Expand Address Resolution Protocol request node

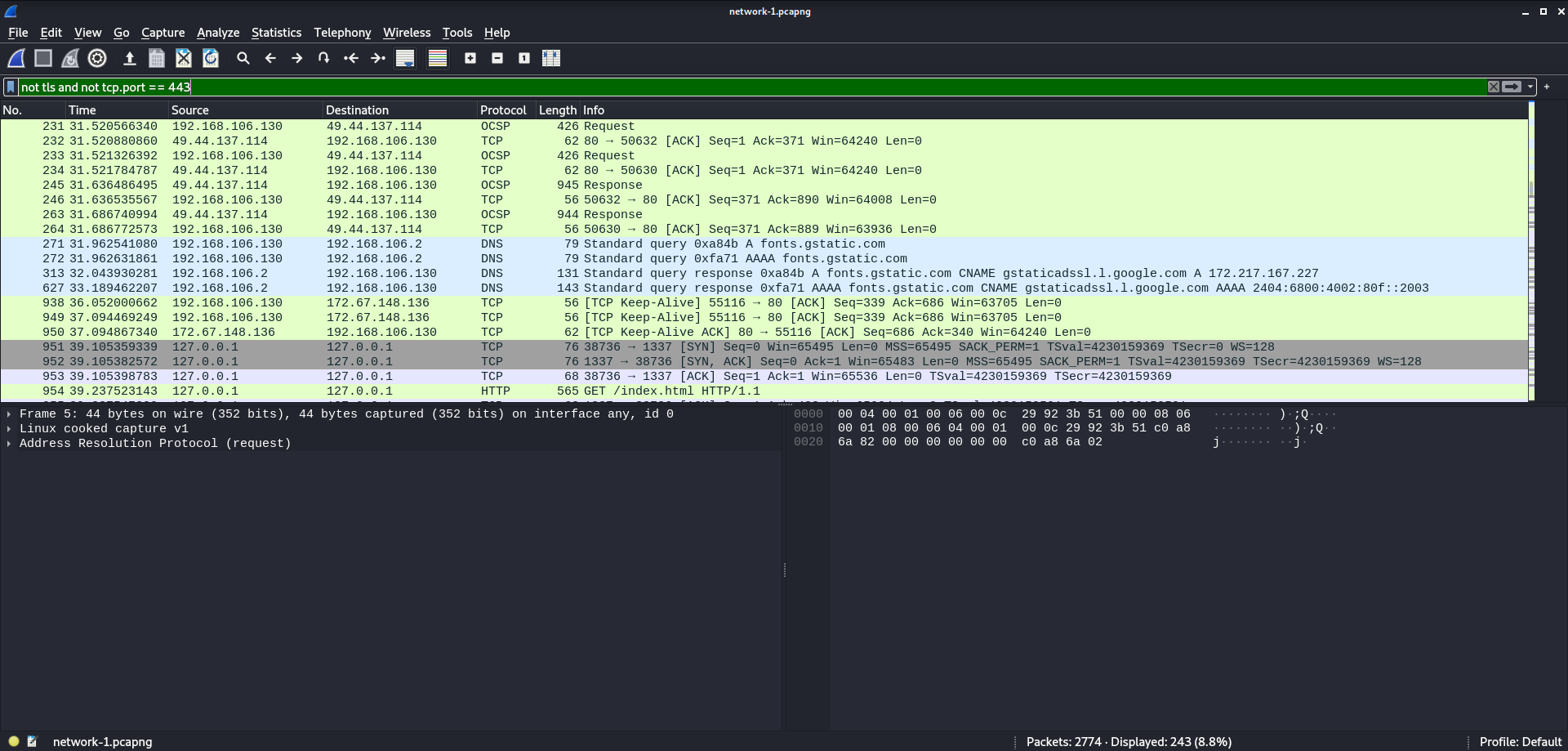[x=9, y=444]
